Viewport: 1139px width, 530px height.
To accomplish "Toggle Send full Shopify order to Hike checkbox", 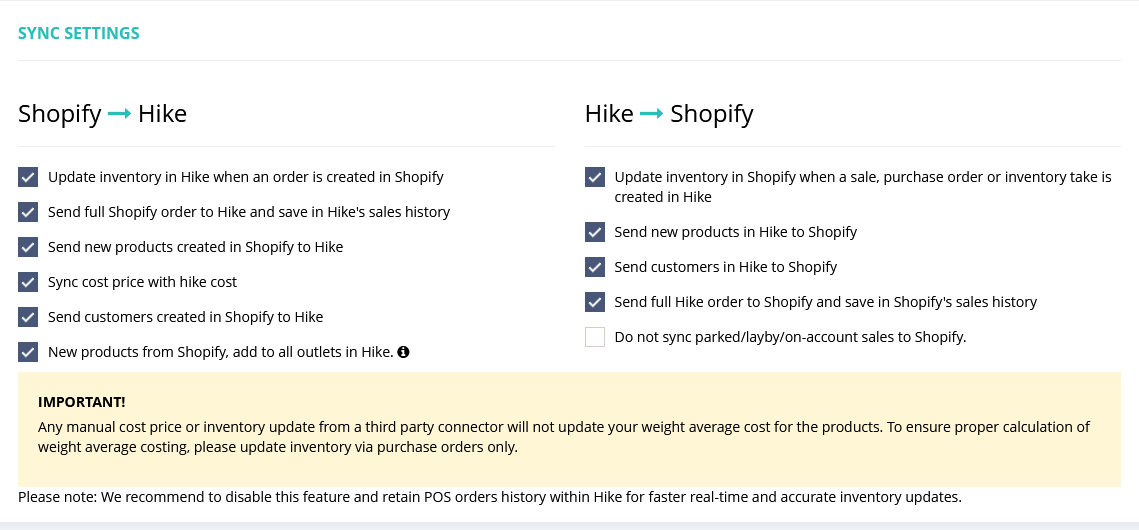I will click(28, 212).
